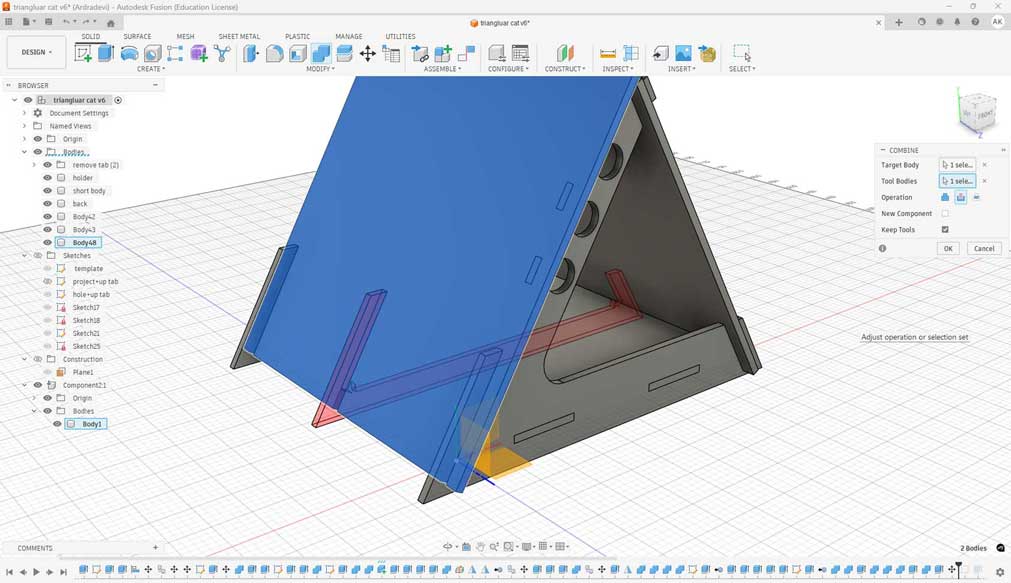Enable the New Component checkbox

click(x=945, y=213)
